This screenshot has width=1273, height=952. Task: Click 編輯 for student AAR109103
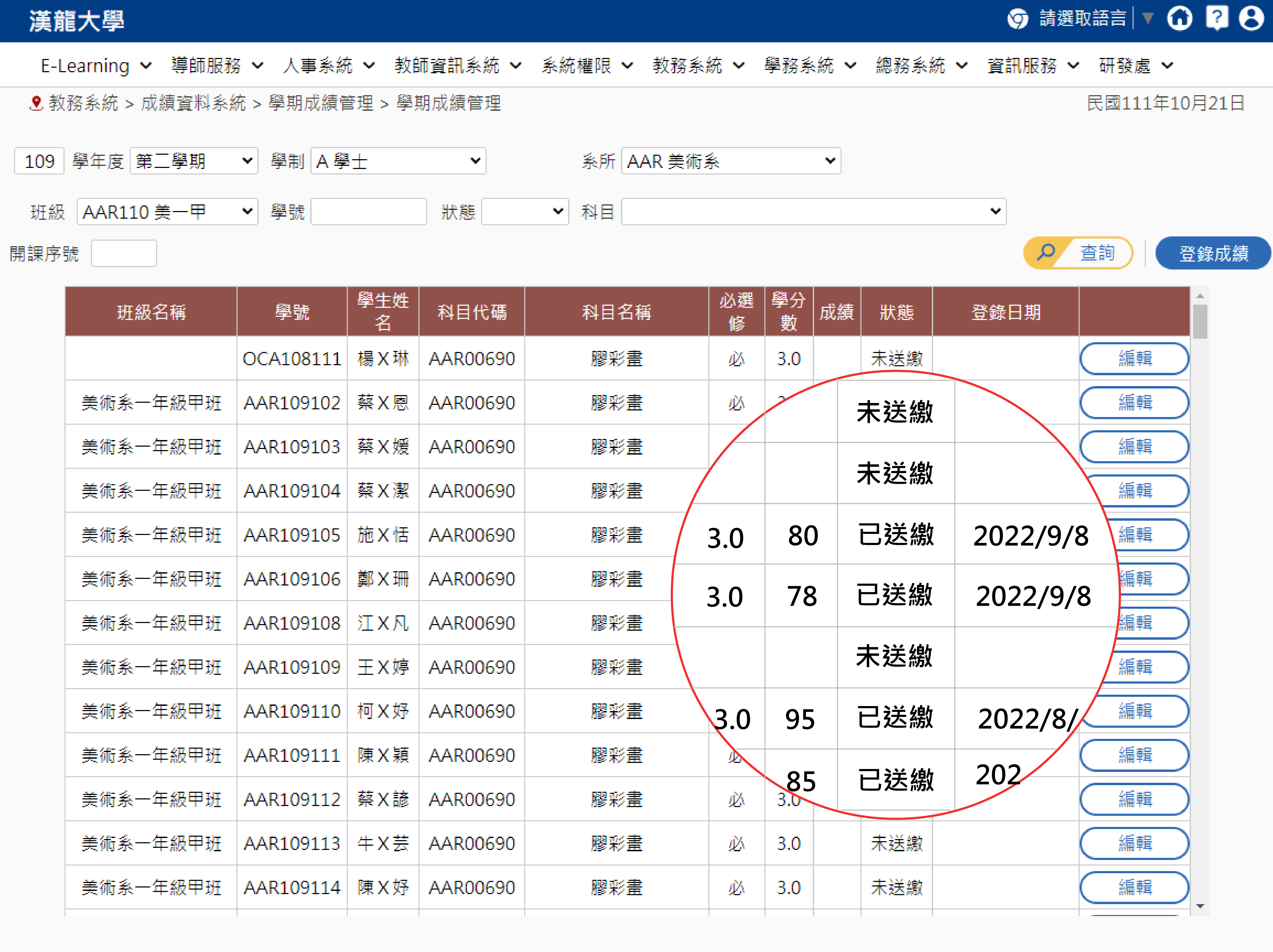(x=1135, y=447)
